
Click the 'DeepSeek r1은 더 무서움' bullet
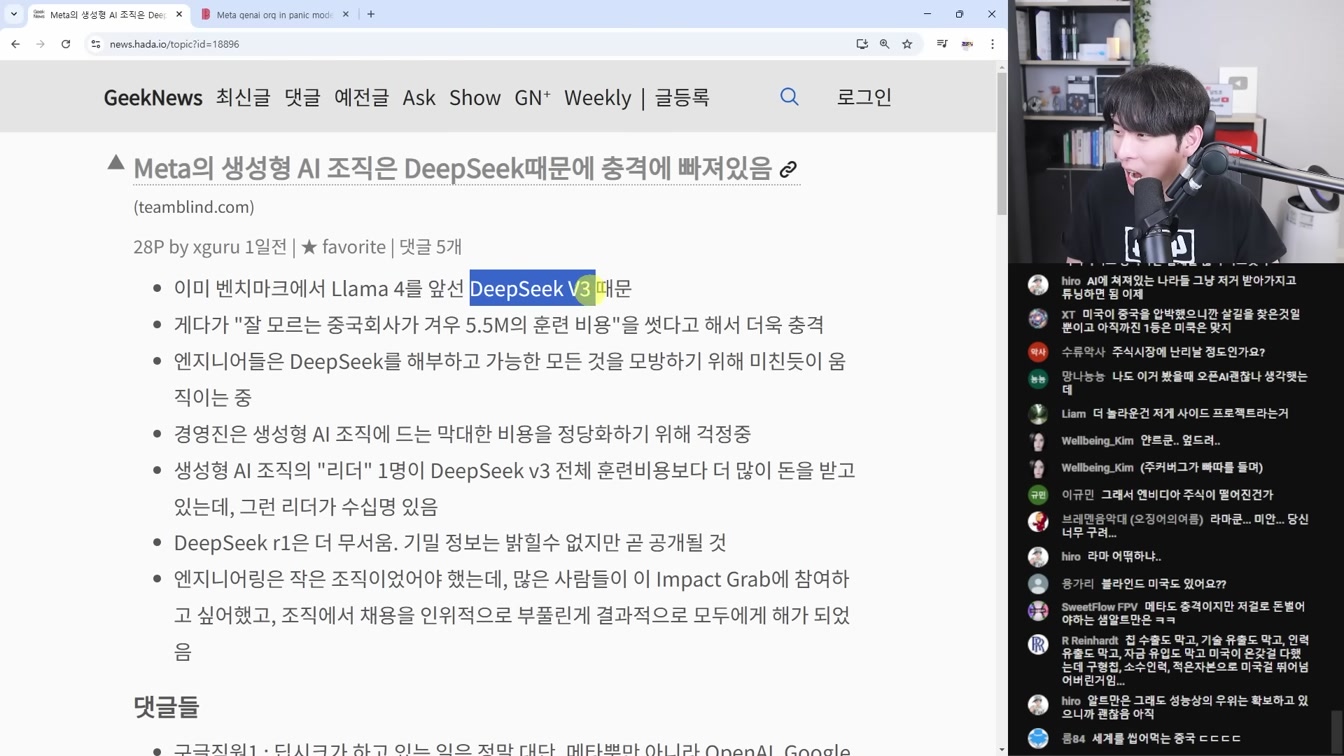tap(450, 542)
